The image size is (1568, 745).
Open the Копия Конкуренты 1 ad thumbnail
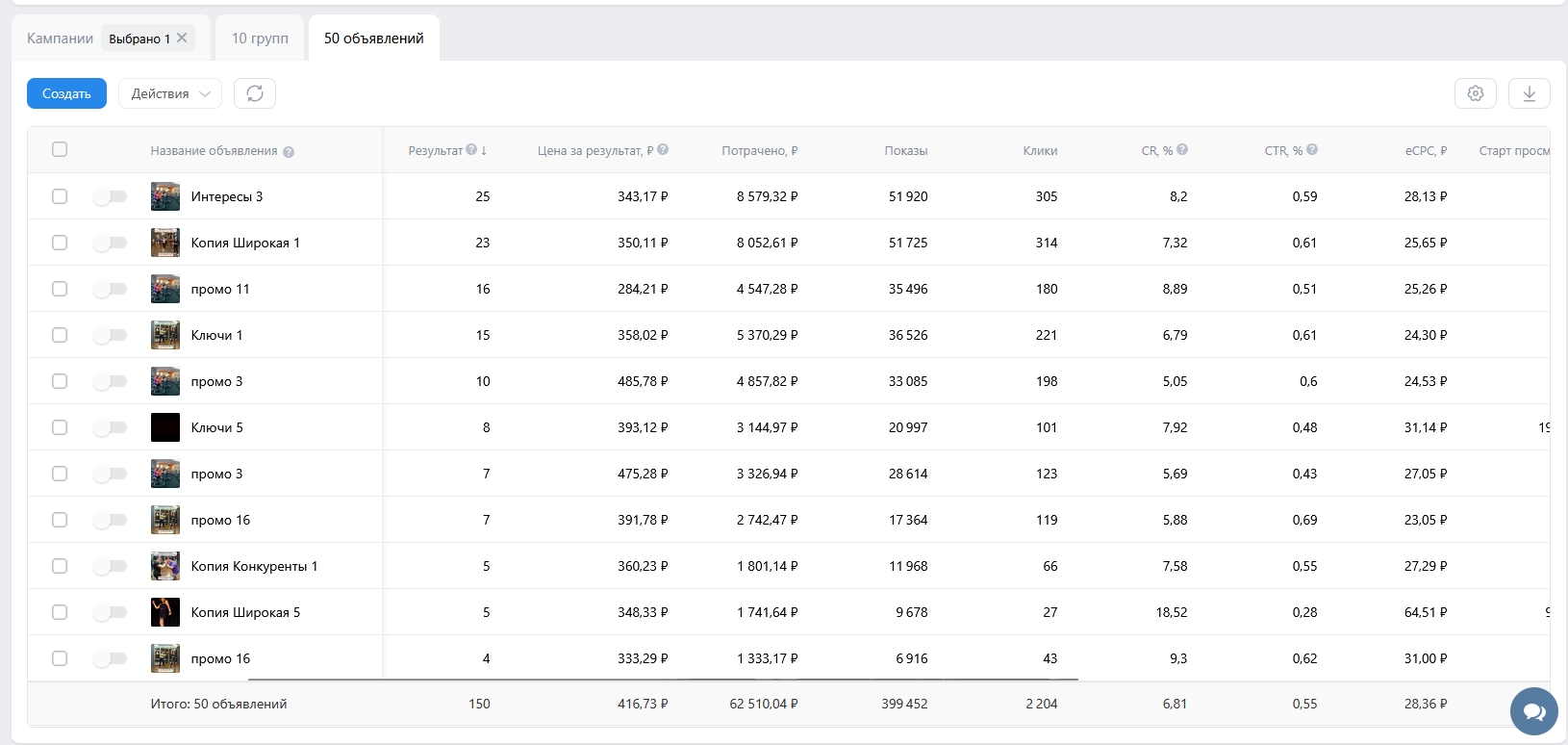click(165, 566)
